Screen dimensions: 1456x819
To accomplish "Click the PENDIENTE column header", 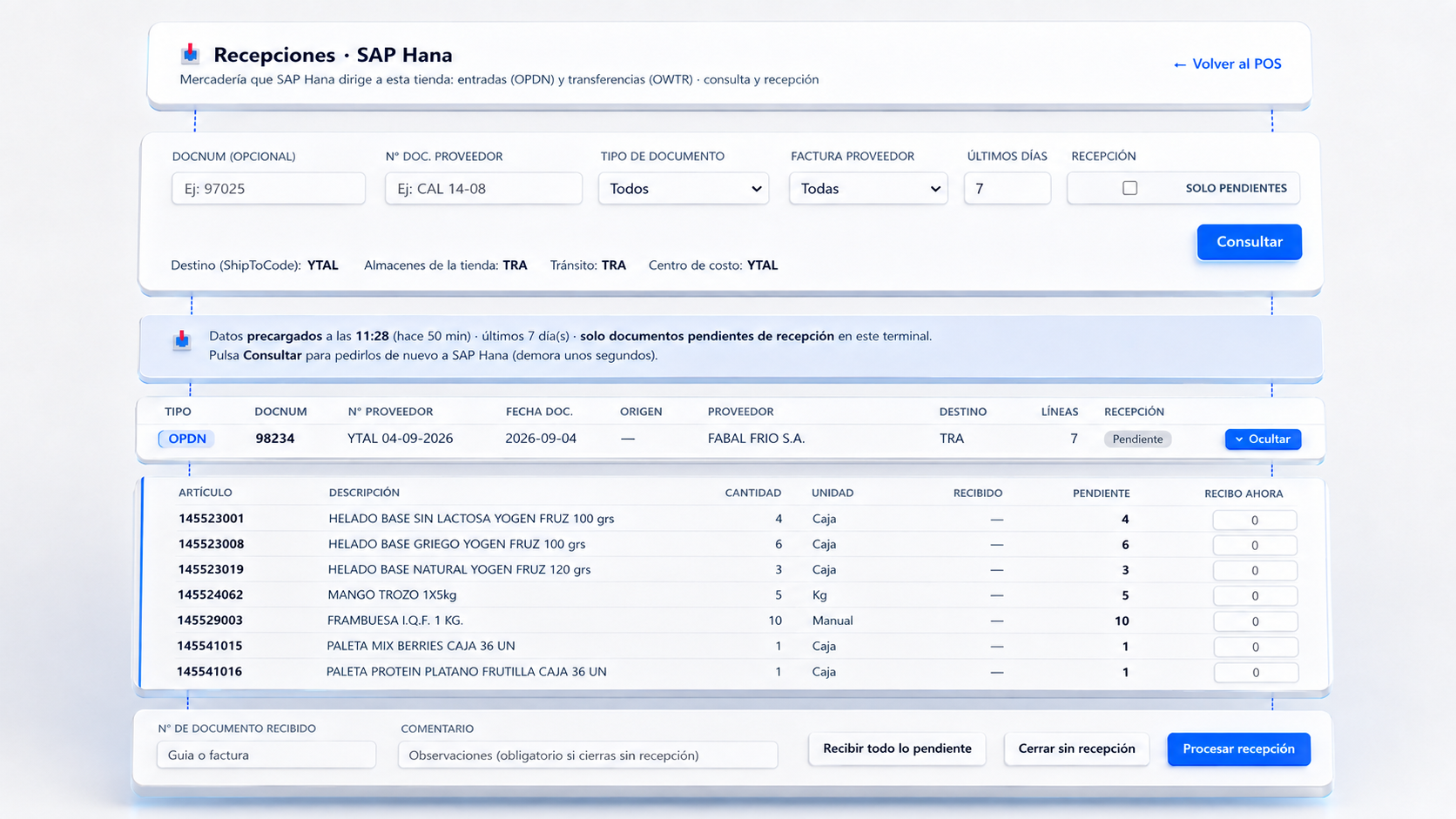I will 1101,493.
